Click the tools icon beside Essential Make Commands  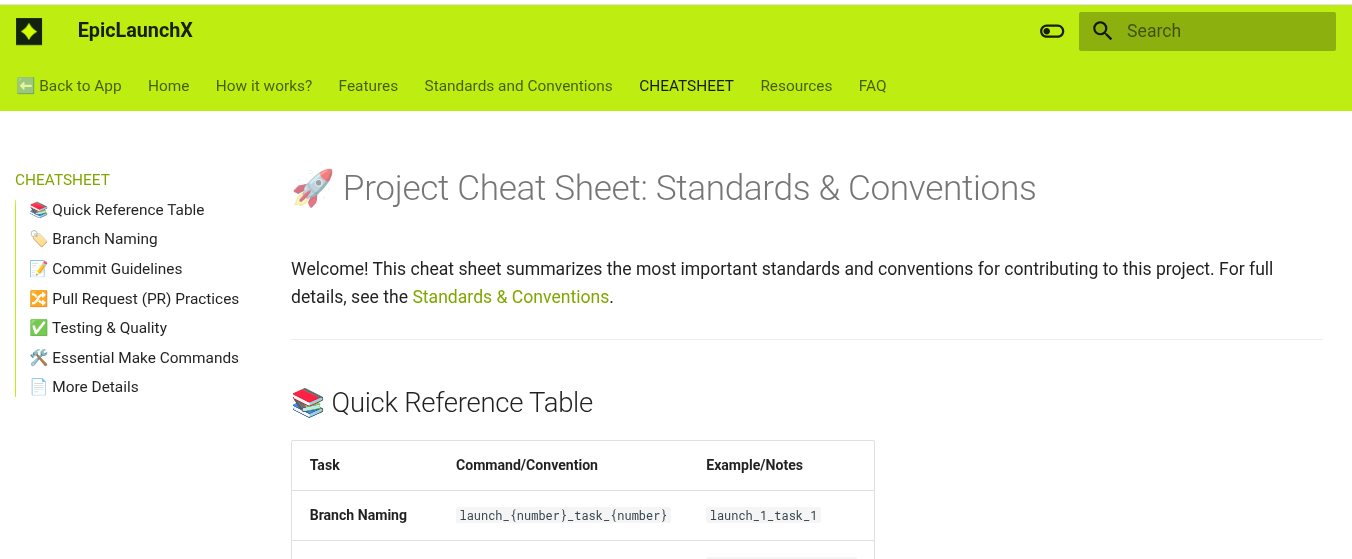click(x=39, y=358)
